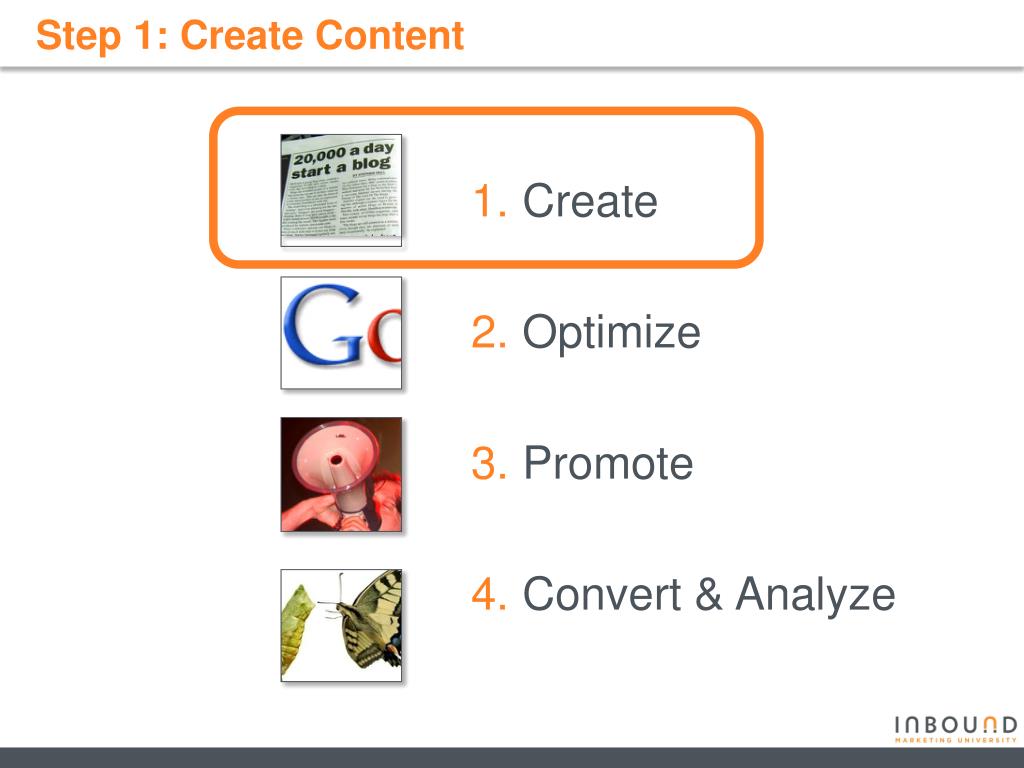Click the Google logo thumbnail
Image resolution: width=1024 pixels, height=768 pixels.
click(x=341, y=332)
